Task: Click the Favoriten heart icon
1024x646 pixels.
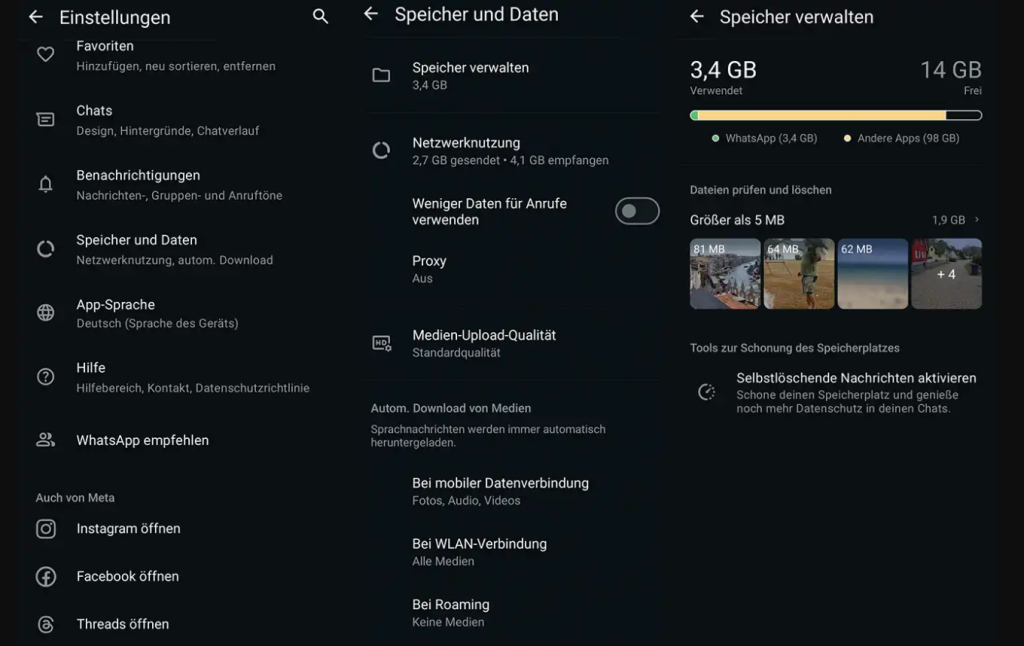Action: pyautogui.click(x=45, y=55)
